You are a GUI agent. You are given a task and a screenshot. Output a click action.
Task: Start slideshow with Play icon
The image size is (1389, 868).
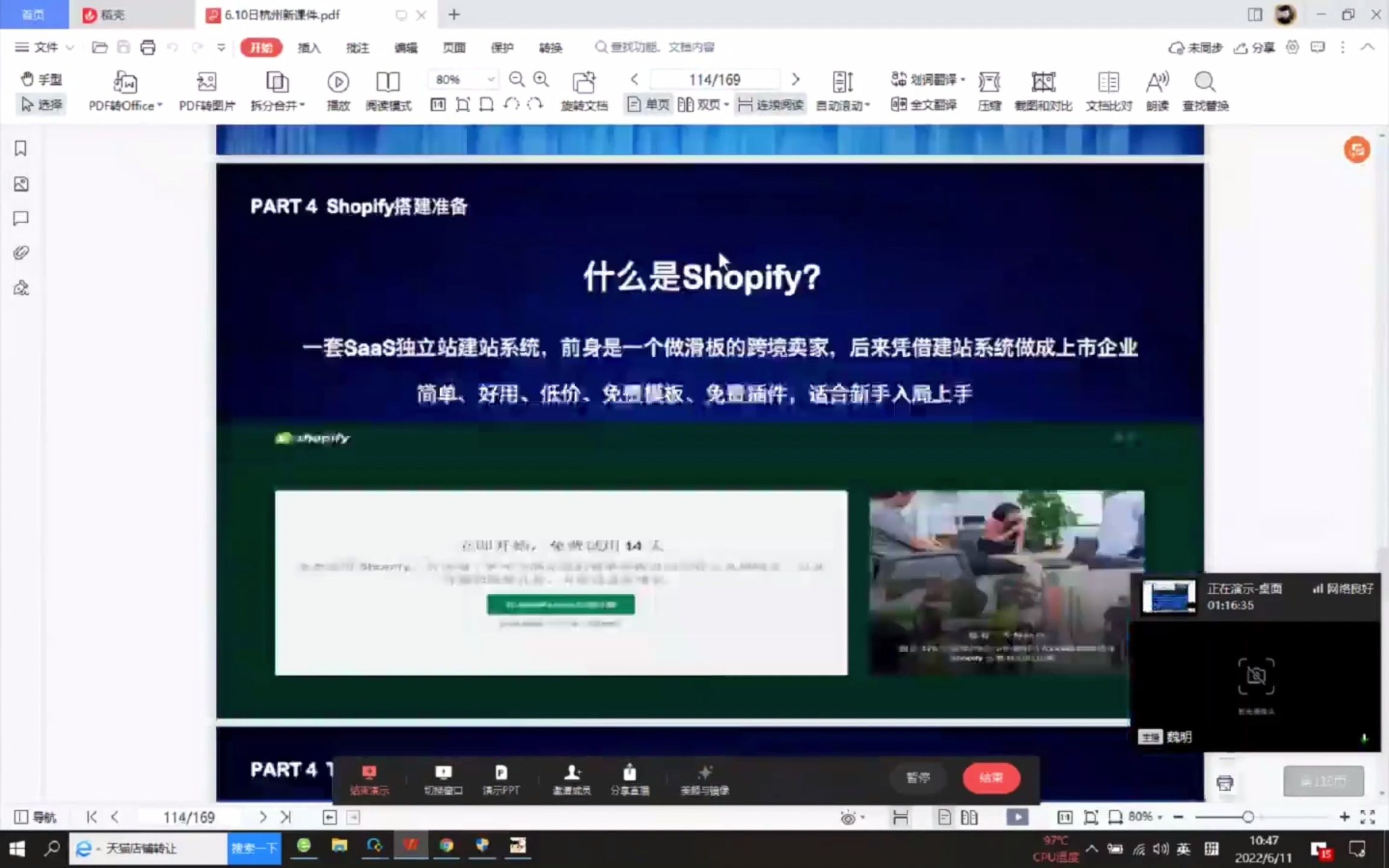338,91
